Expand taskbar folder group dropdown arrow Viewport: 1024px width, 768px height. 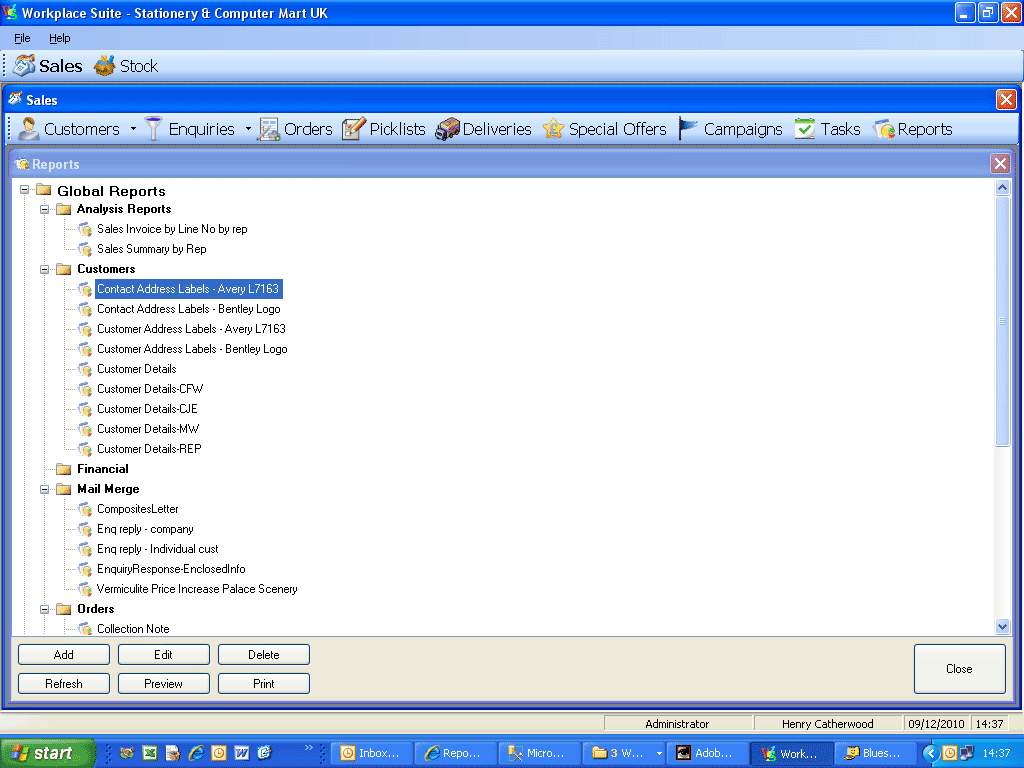pos(660,753)
